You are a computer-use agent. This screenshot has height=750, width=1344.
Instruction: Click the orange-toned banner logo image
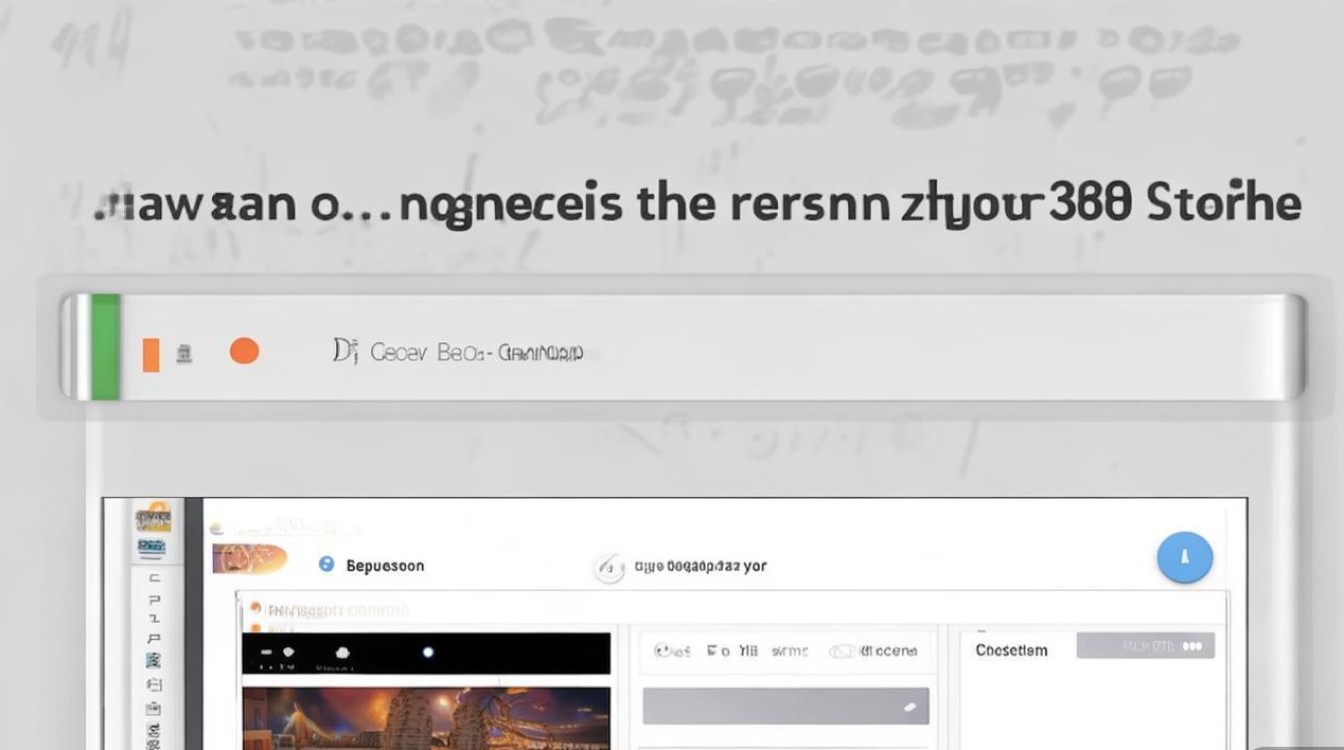click(x=249, y=559)
